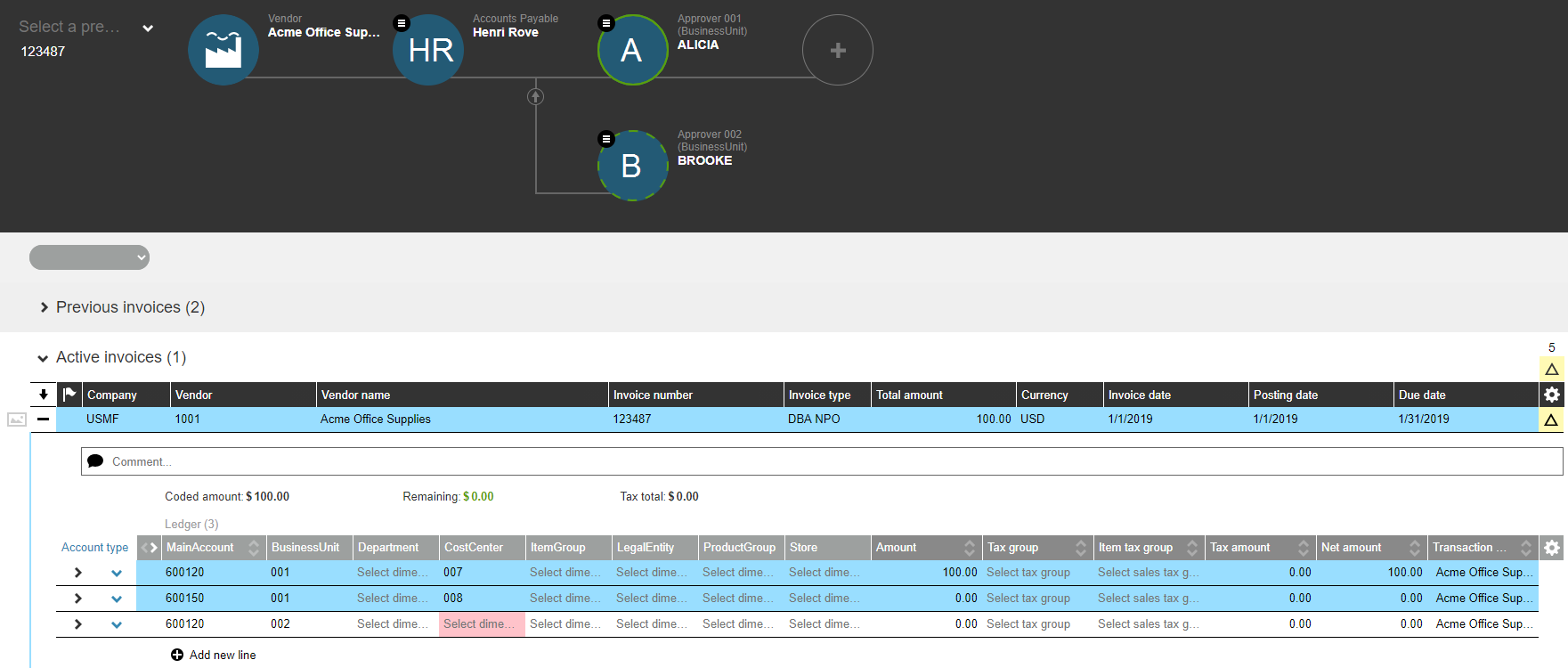Screen dimensions: 1568x668
Task: Click Acme Office Supplies vendor name cell
Action: [x=463, y=419]
